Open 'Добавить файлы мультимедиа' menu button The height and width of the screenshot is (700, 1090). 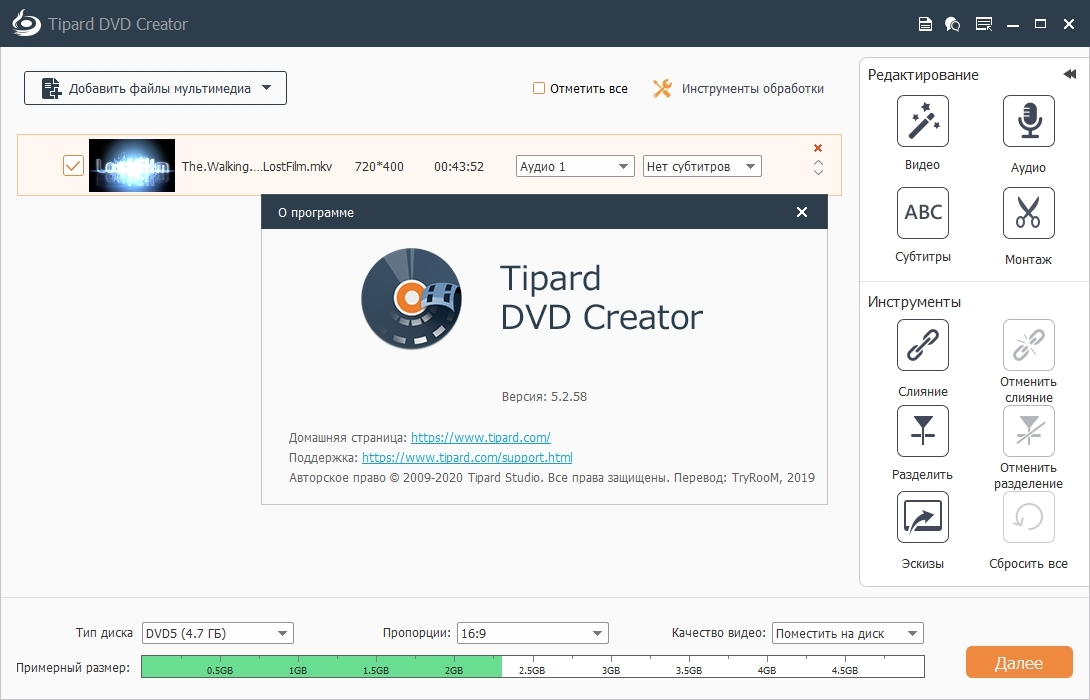pos(155,88)
